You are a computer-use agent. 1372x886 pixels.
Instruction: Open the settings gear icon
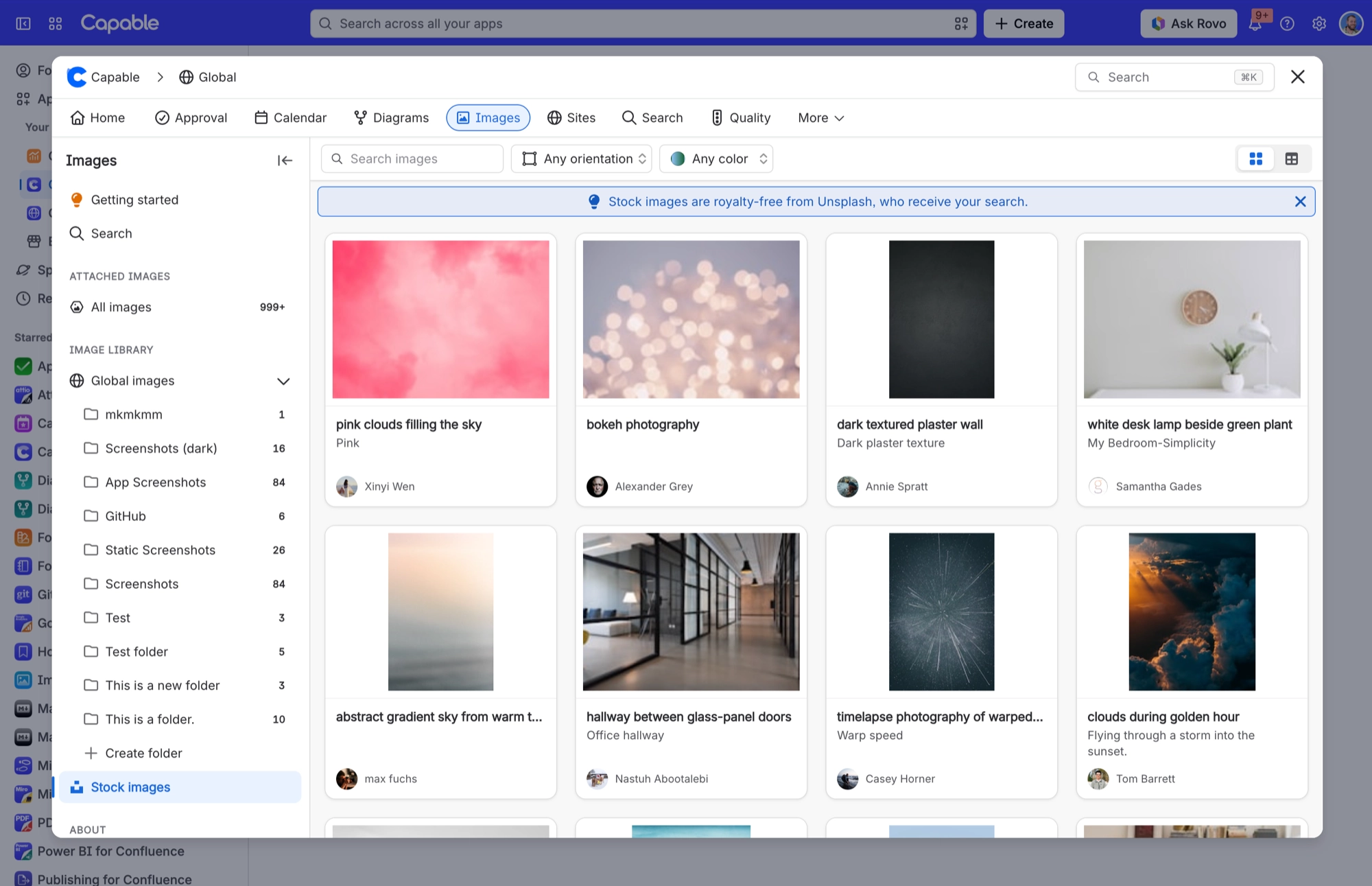(1319, 24)
